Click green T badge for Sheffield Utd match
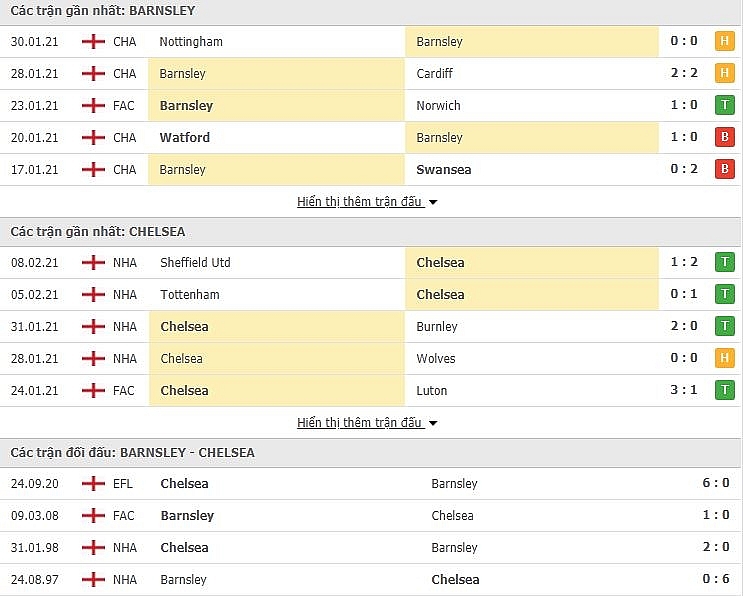Screen dimensions: 743x596 click(724, 263)
